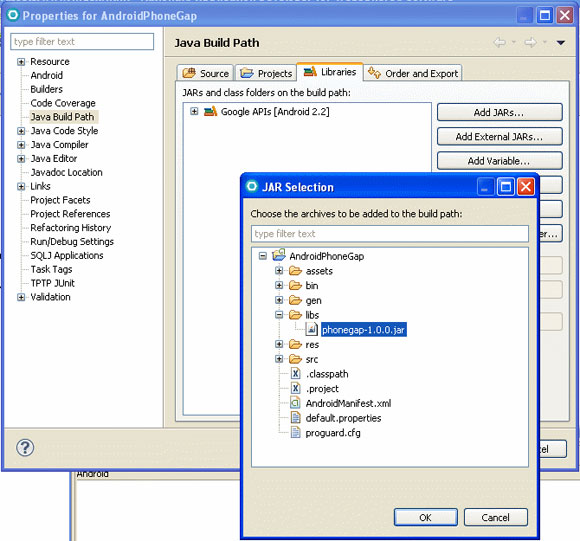
Task: Click the res folder icon
Action: click(x=295, y=344)
